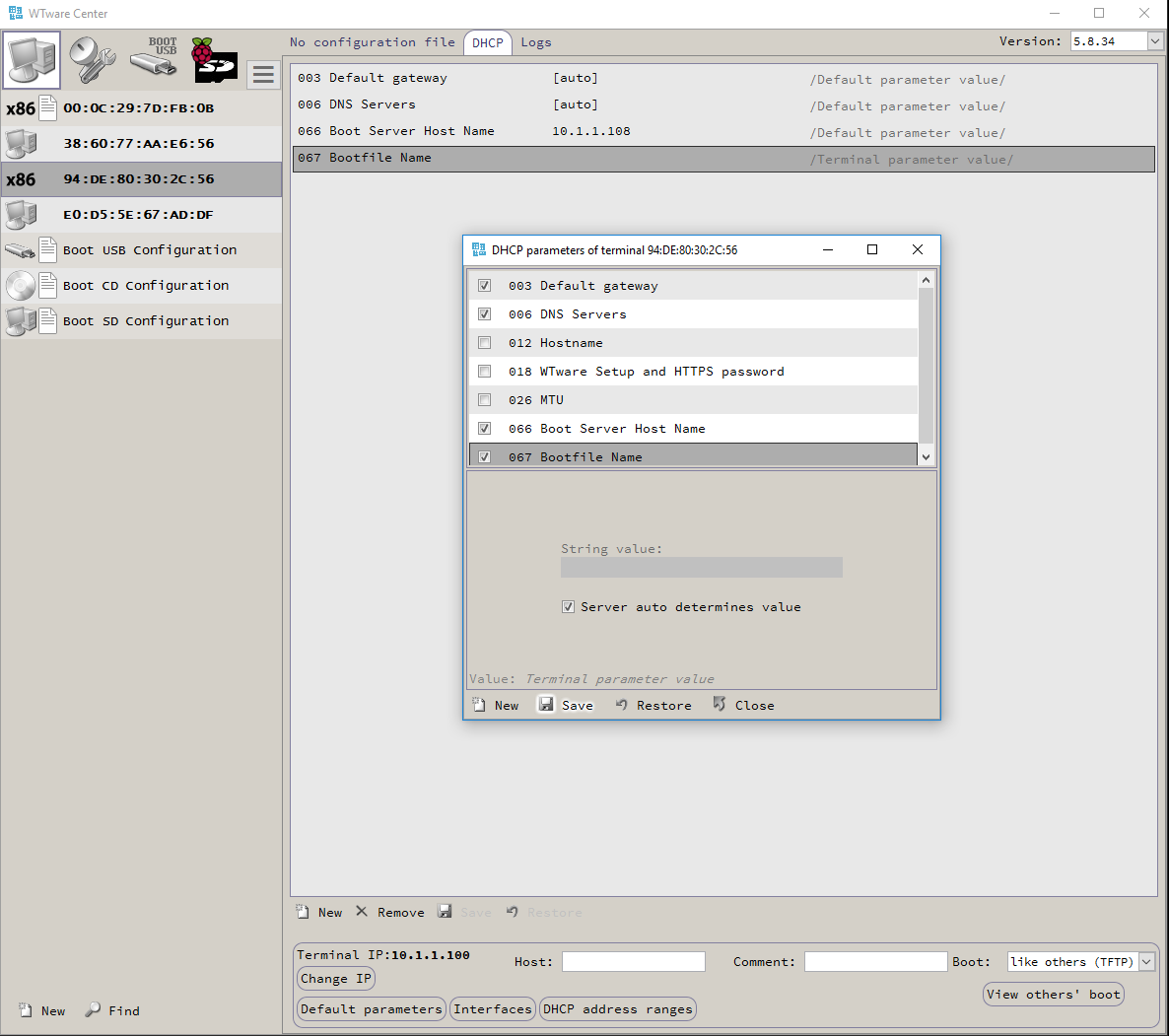Screen dimensions: 1169x1036
Task: Open the wrench and disk settings icon
Action: [x=93, y=60]
